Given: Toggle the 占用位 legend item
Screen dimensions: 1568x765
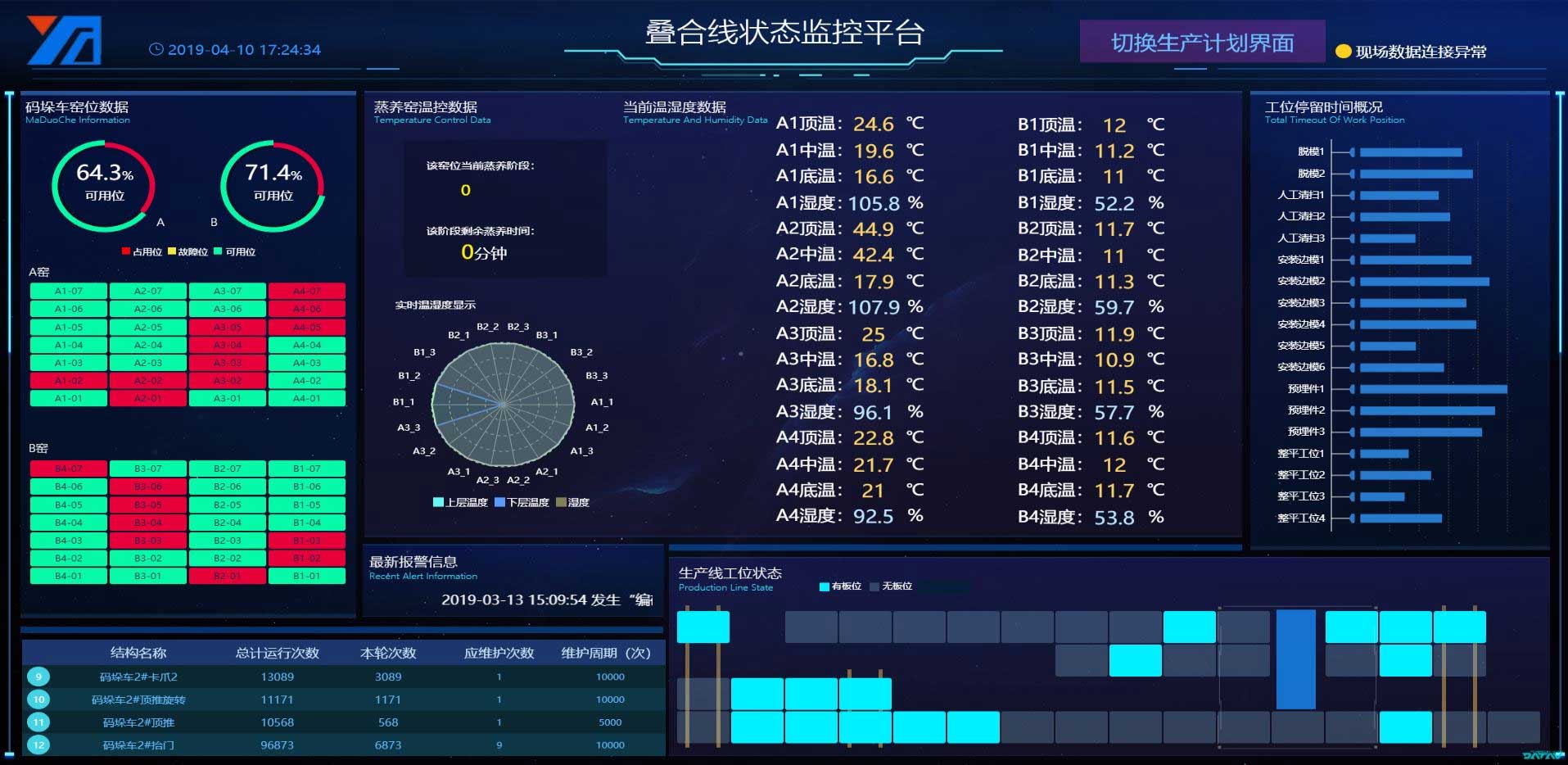Looking at the screenshot, I should (x=138, y=252).
